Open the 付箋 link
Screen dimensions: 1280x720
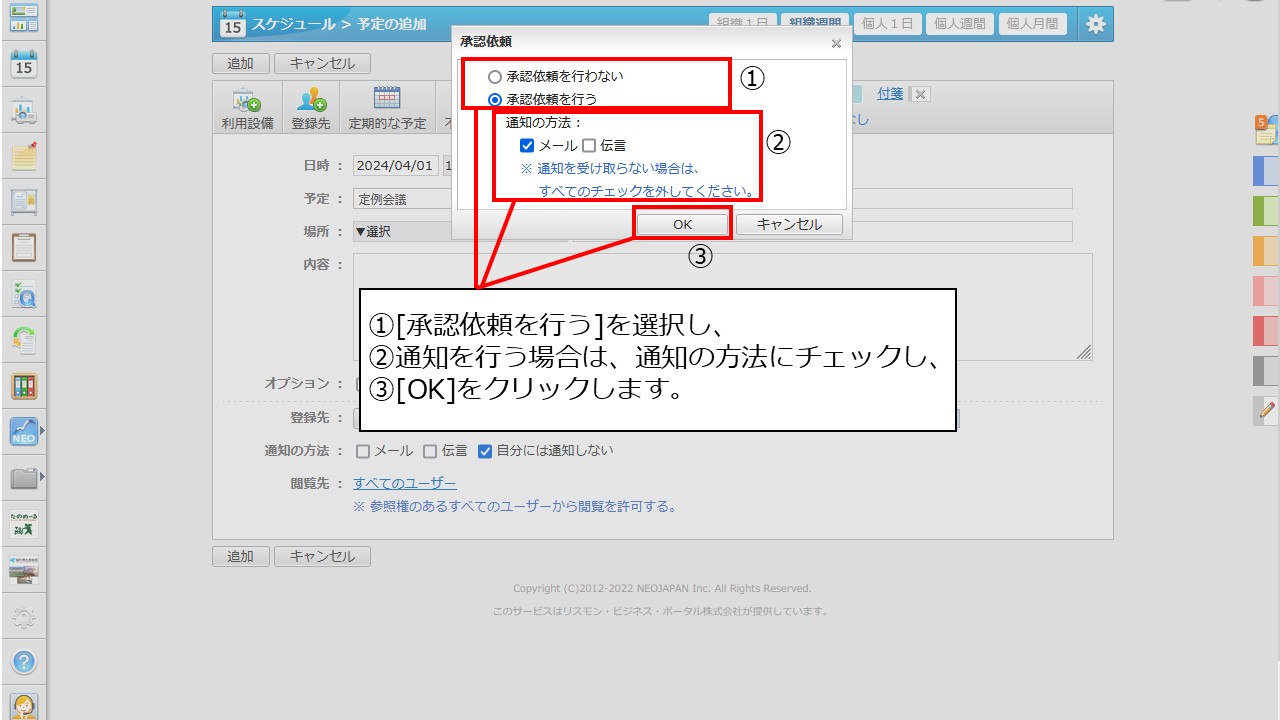pos(890,94)
